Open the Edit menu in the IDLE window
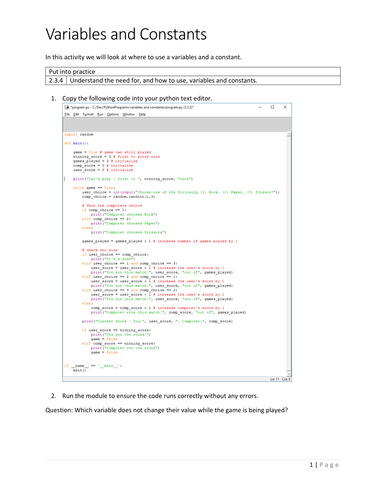This screenshot has width=386, height=500. (x=76, y=114)
